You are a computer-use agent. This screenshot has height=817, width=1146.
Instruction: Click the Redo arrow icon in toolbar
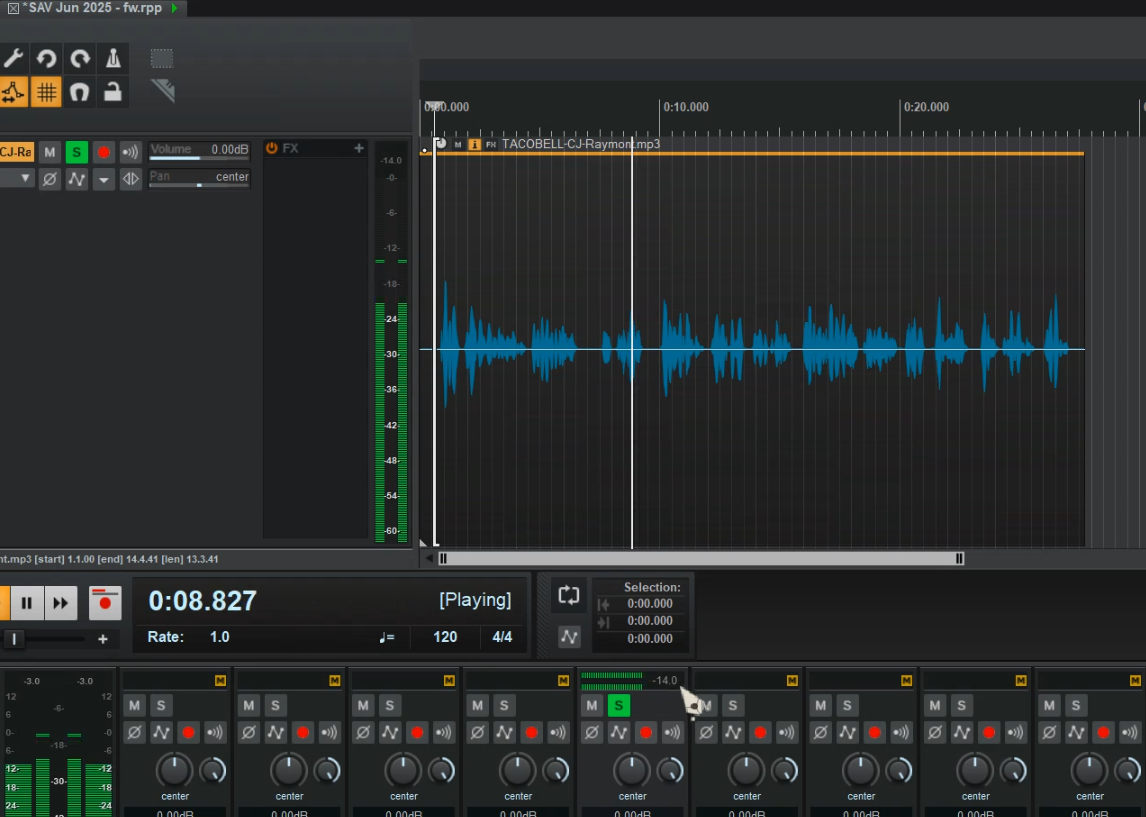coord(80,58)
